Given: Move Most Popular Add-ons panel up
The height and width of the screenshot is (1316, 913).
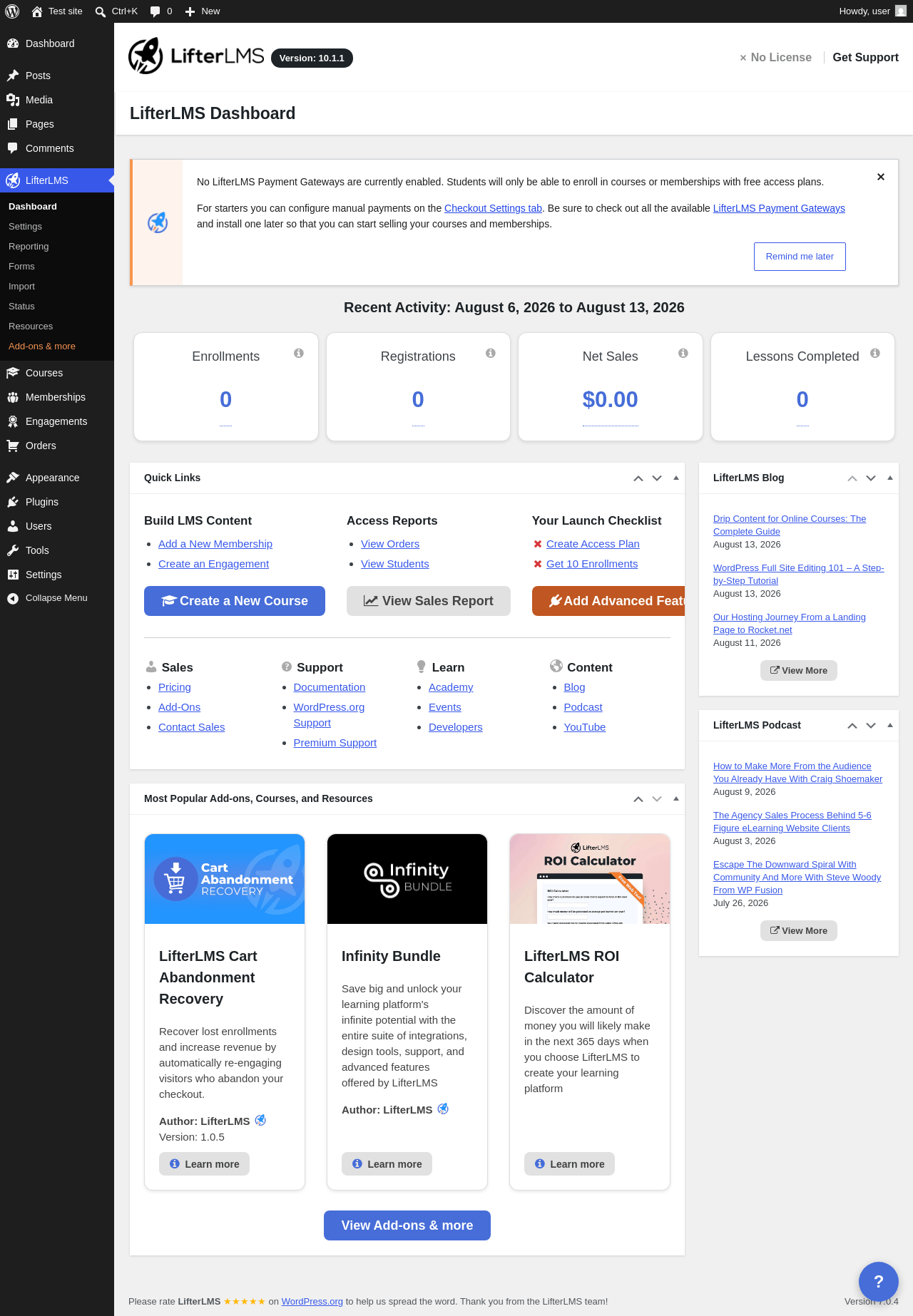Looking at the screenshot, I should point(638,799).
